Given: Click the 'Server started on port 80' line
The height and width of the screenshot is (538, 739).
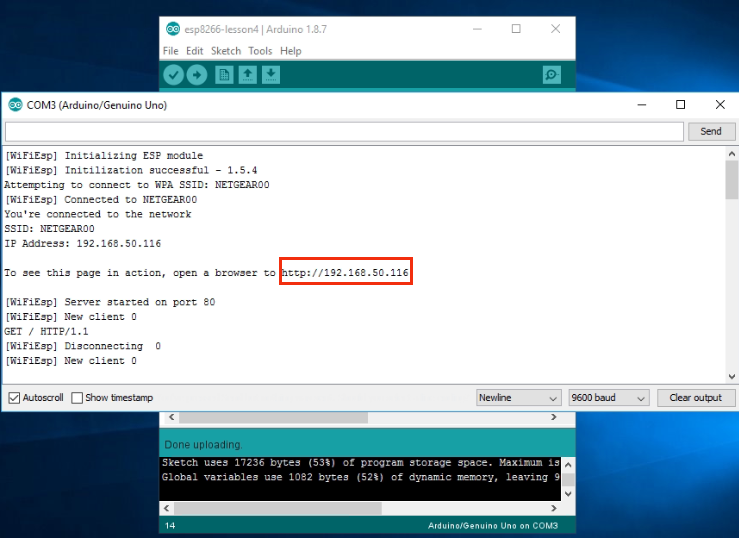Looking at the screenshot, I should click(110, 302).
